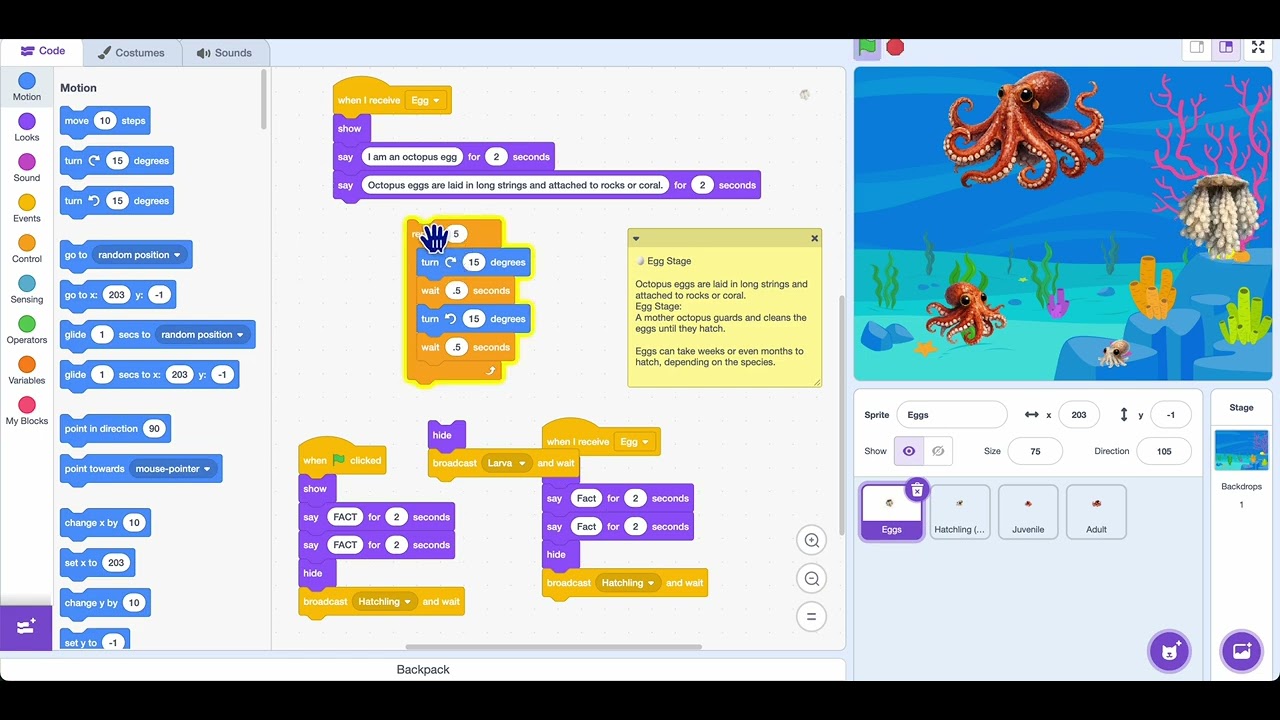Select the Juvenile sprite thumbnail
The image size is (1280, 720).
coord(1028,512)
